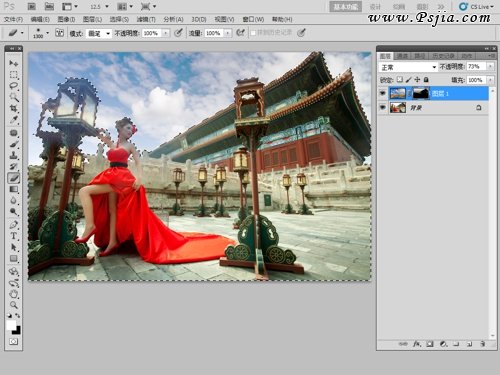The width and height of the screenshot is (500, 375).
Task: Toggle lock image pixels (brush icon)
Action: (409, 80)
